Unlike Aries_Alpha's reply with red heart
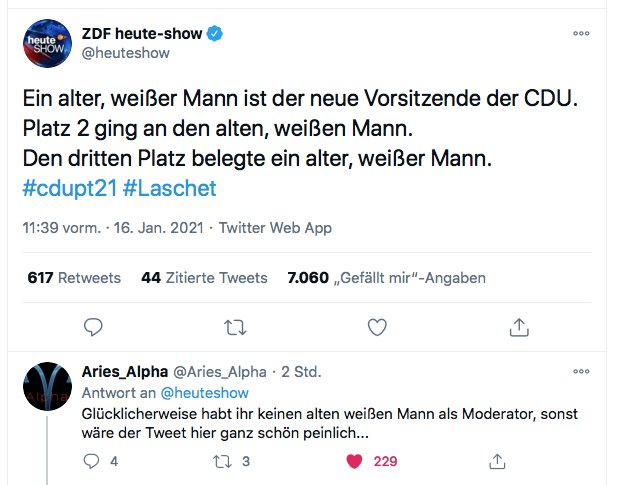 [352, 461]
